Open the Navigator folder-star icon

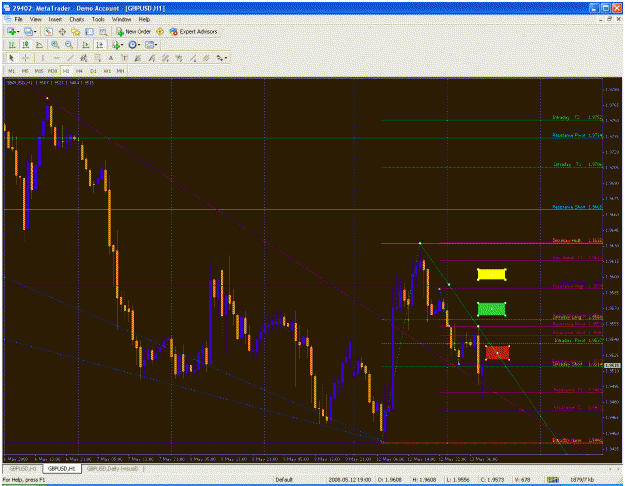[x=75, y=32]
